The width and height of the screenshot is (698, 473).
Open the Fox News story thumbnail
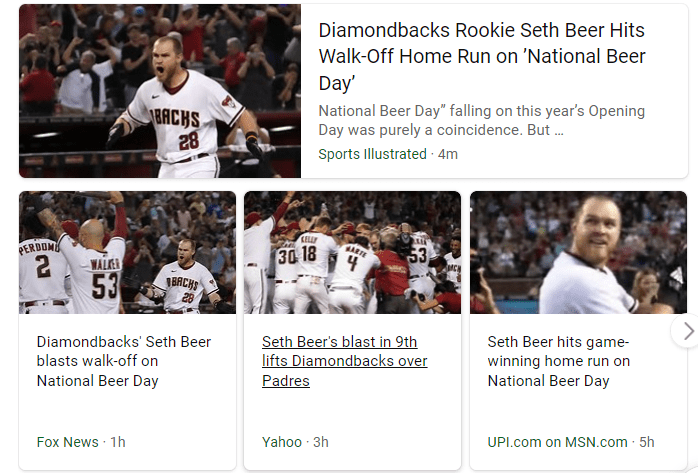(x=127, y=252)
